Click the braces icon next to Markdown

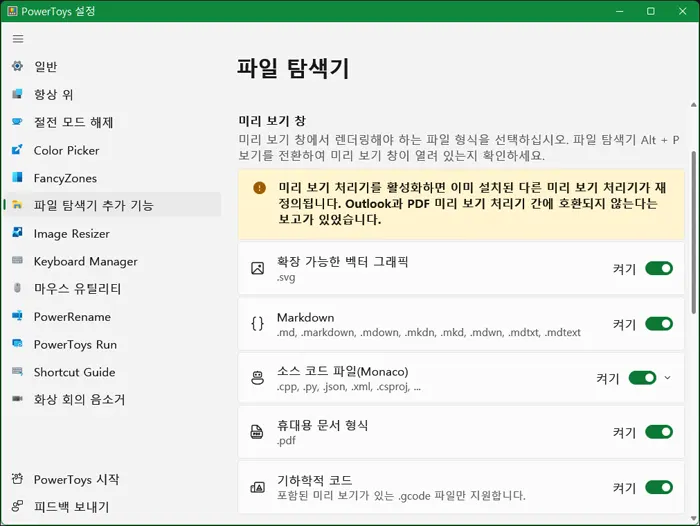click(258, 324)
